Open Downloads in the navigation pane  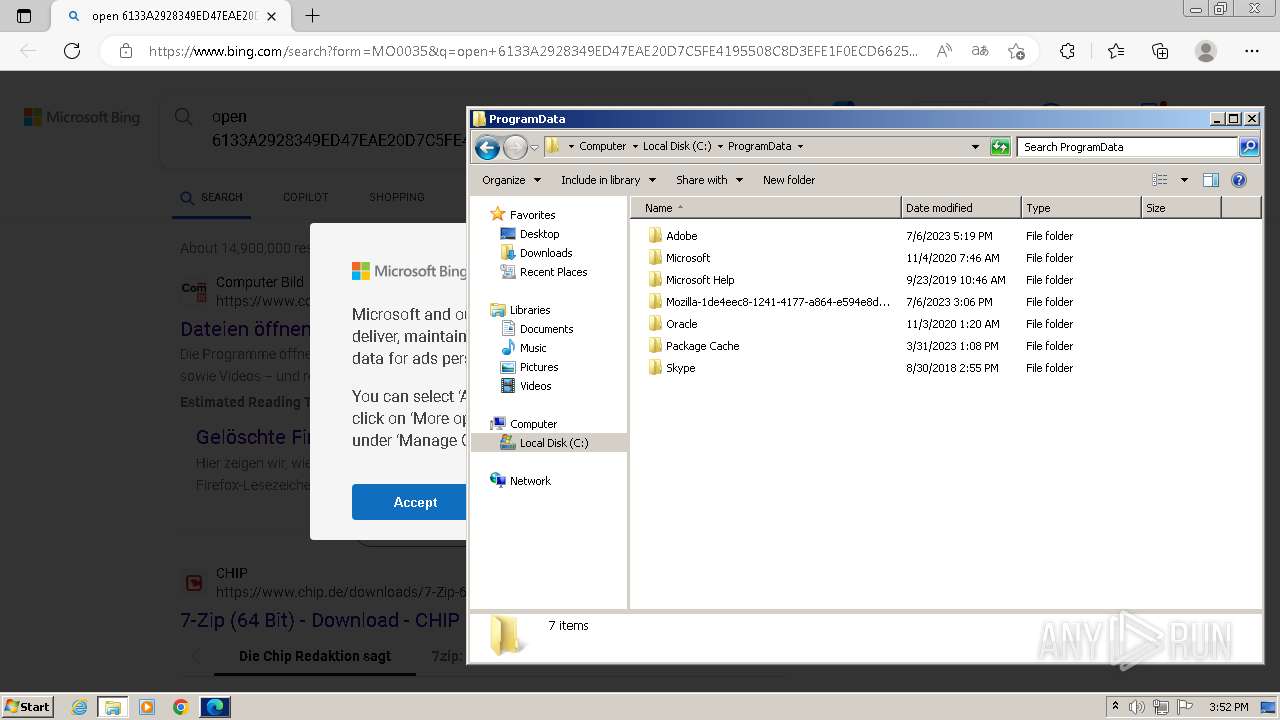pyautogui.click(x=546, y=253)
